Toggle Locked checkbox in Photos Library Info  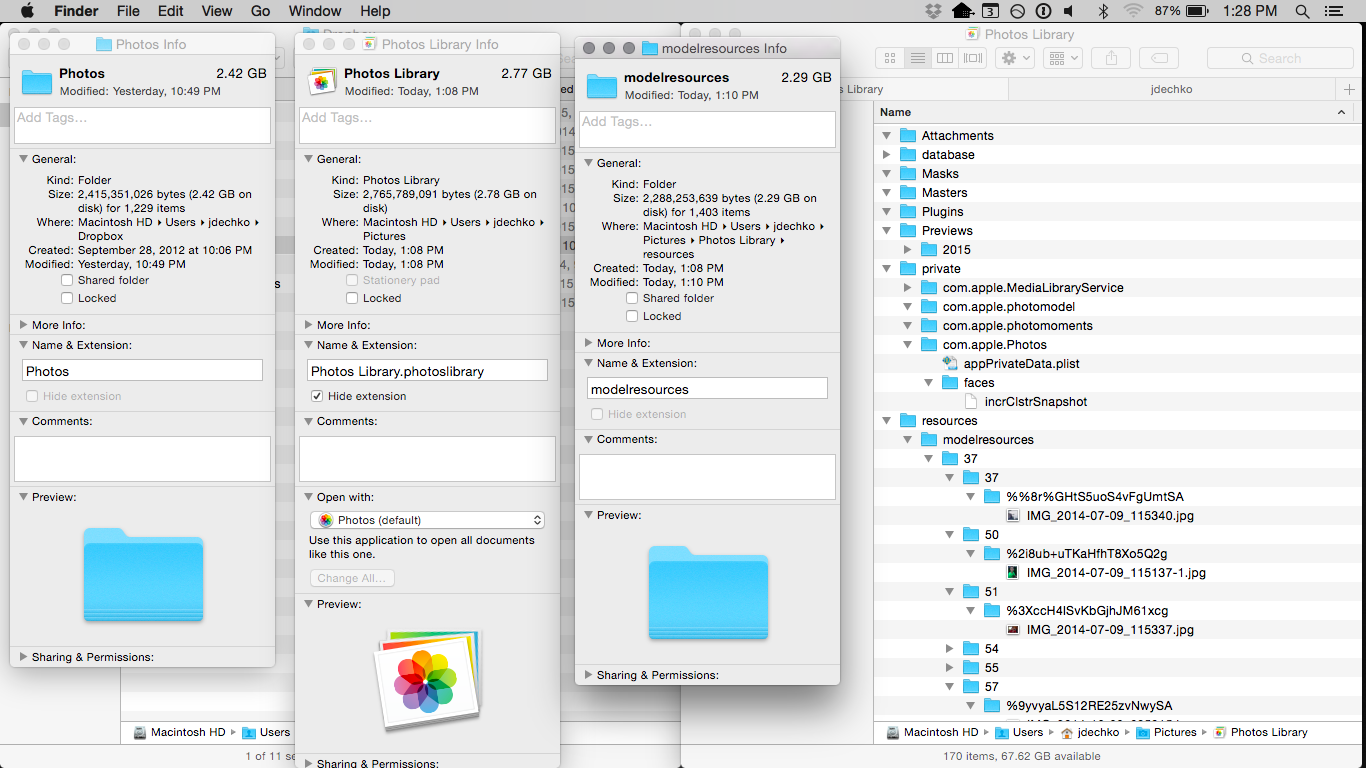point(352,298)
